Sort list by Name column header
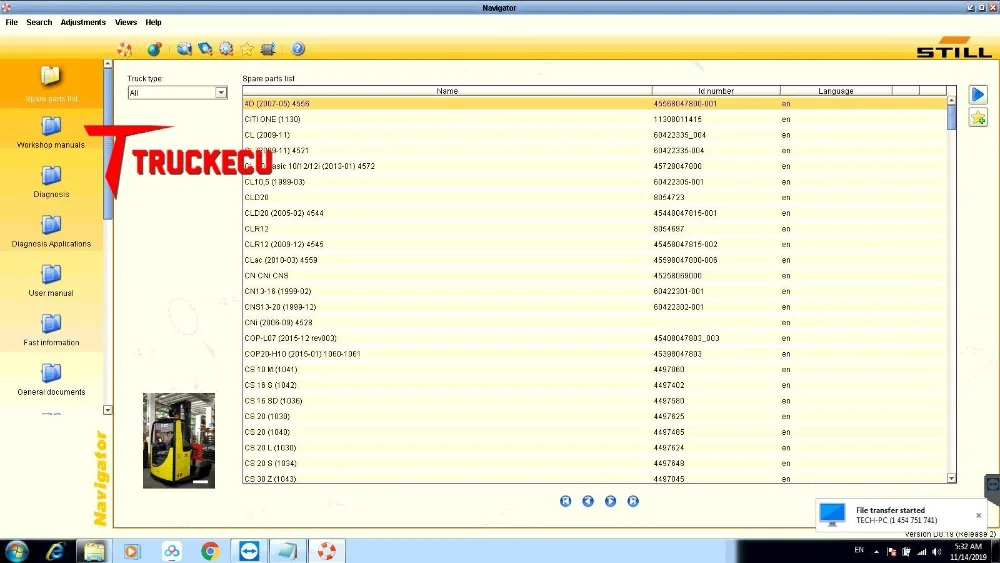The image size is (1000, 563). click(447, 91)
